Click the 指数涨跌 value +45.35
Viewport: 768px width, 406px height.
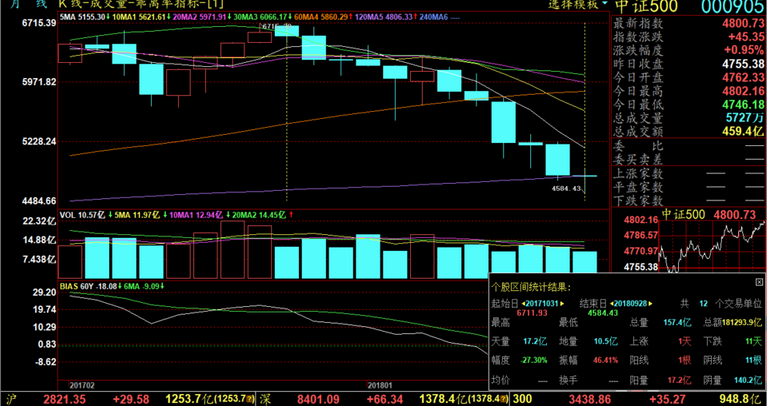[x=746, y=37]
